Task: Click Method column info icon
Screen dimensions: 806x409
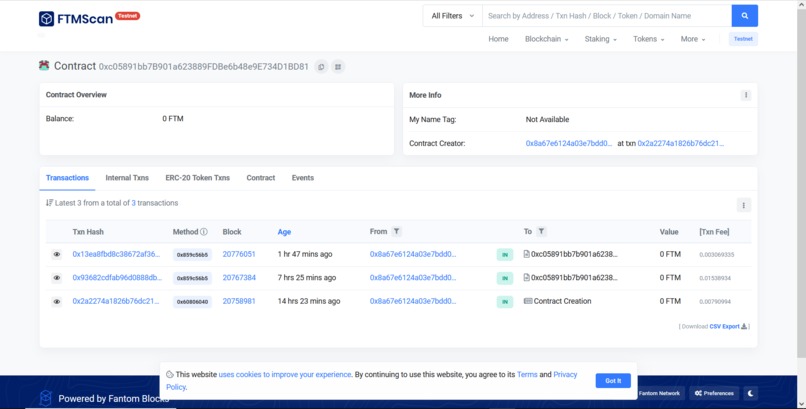Action: click(x=204, y=232)
